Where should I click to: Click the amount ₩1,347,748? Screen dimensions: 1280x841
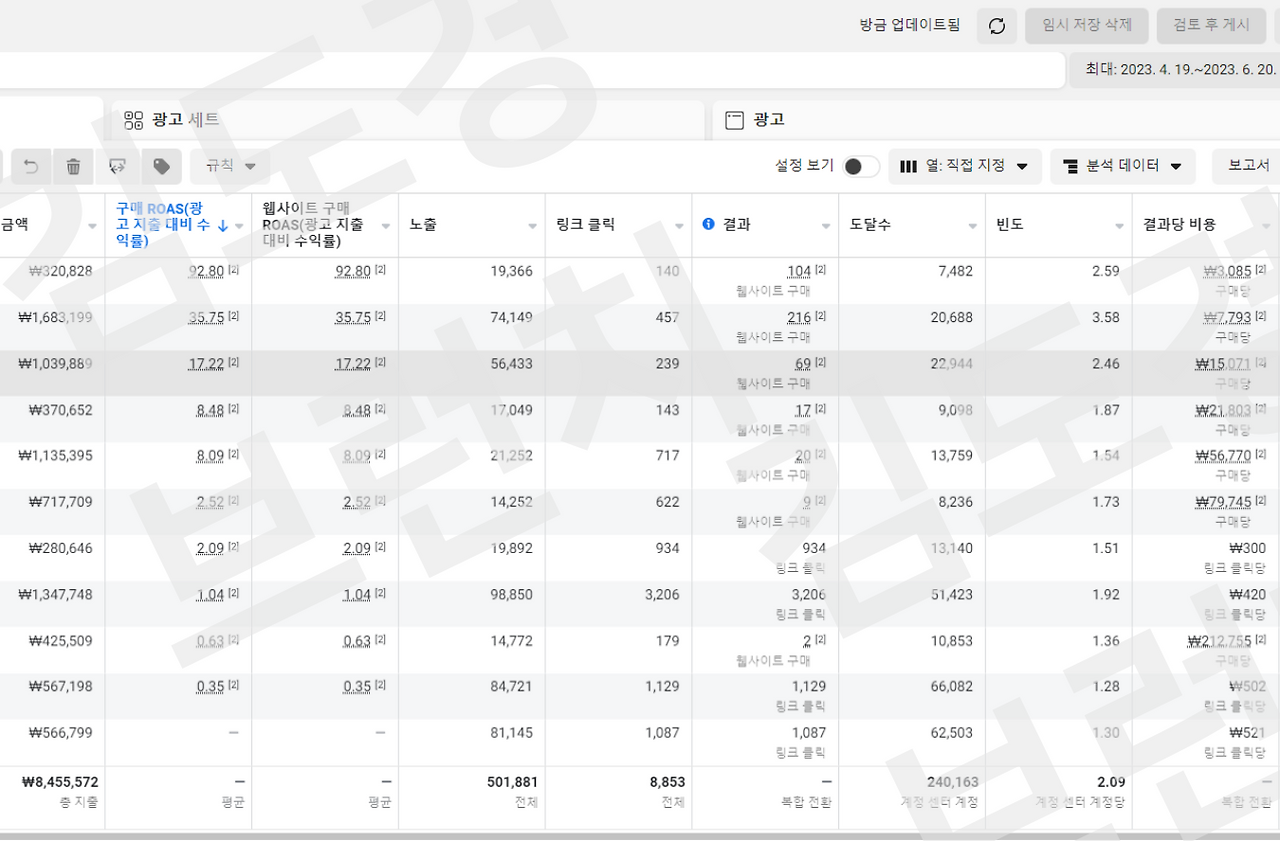55,594
